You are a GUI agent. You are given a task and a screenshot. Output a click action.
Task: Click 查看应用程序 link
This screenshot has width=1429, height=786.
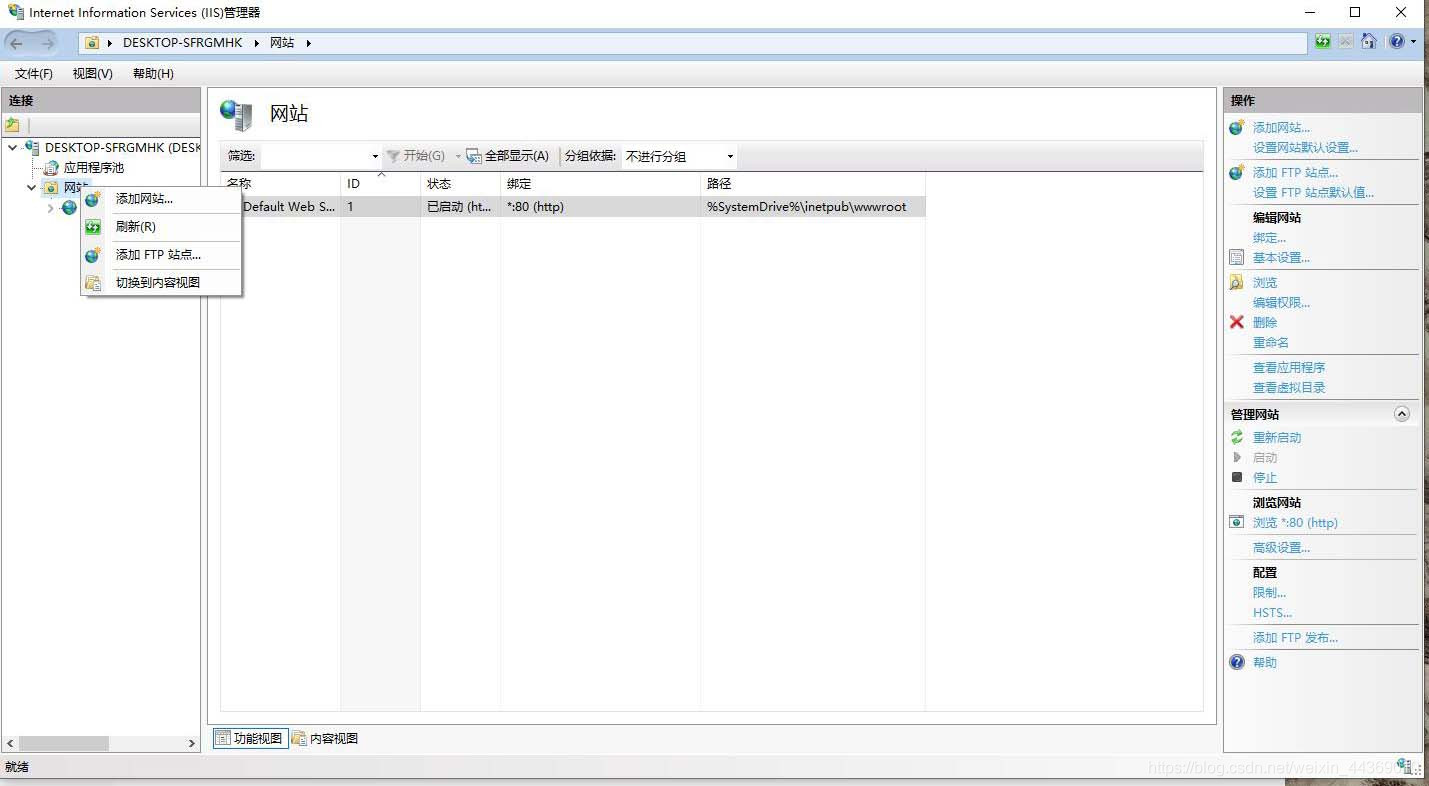1289,367
